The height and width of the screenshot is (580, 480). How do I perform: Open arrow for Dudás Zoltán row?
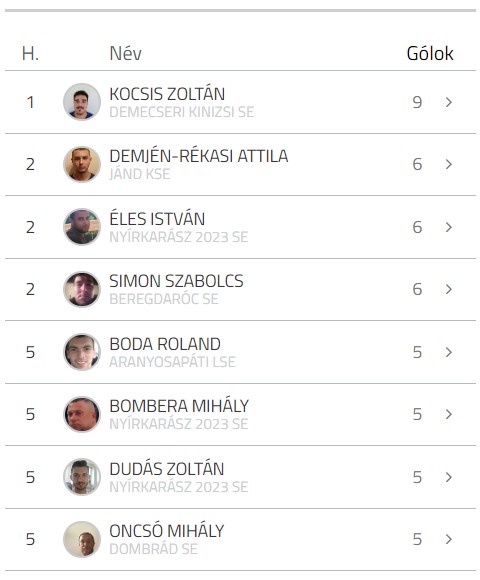[449, 477]
